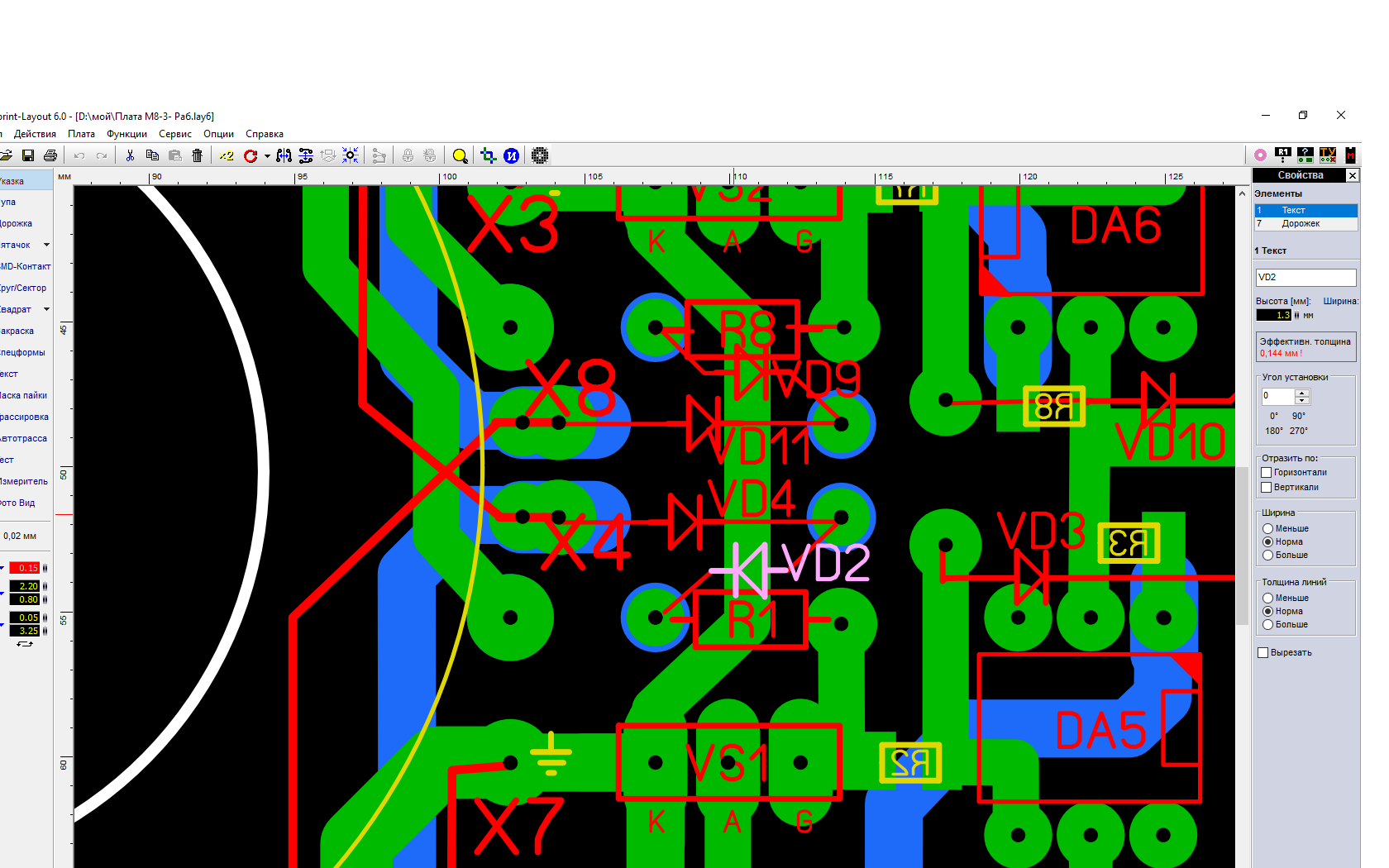
Task: Select the SMD-Контакт tool
Action: [26, 266]
